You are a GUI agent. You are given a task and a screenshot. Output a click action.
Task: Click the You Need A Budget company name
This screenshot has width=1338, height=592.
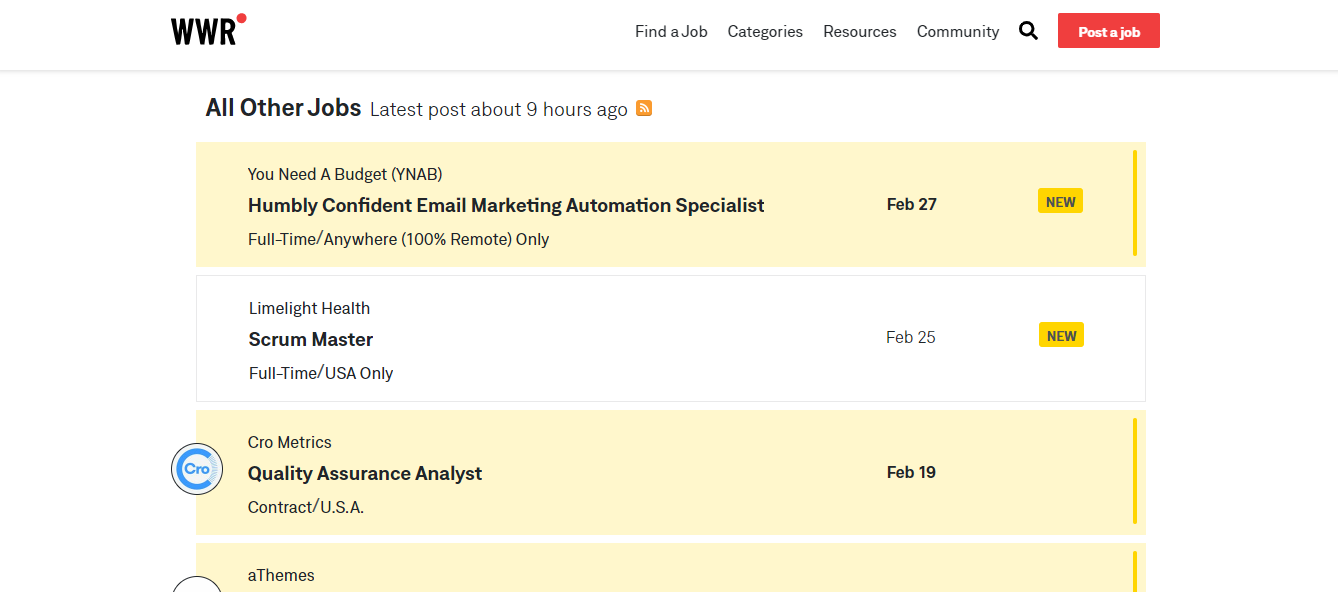click(345, 174)
